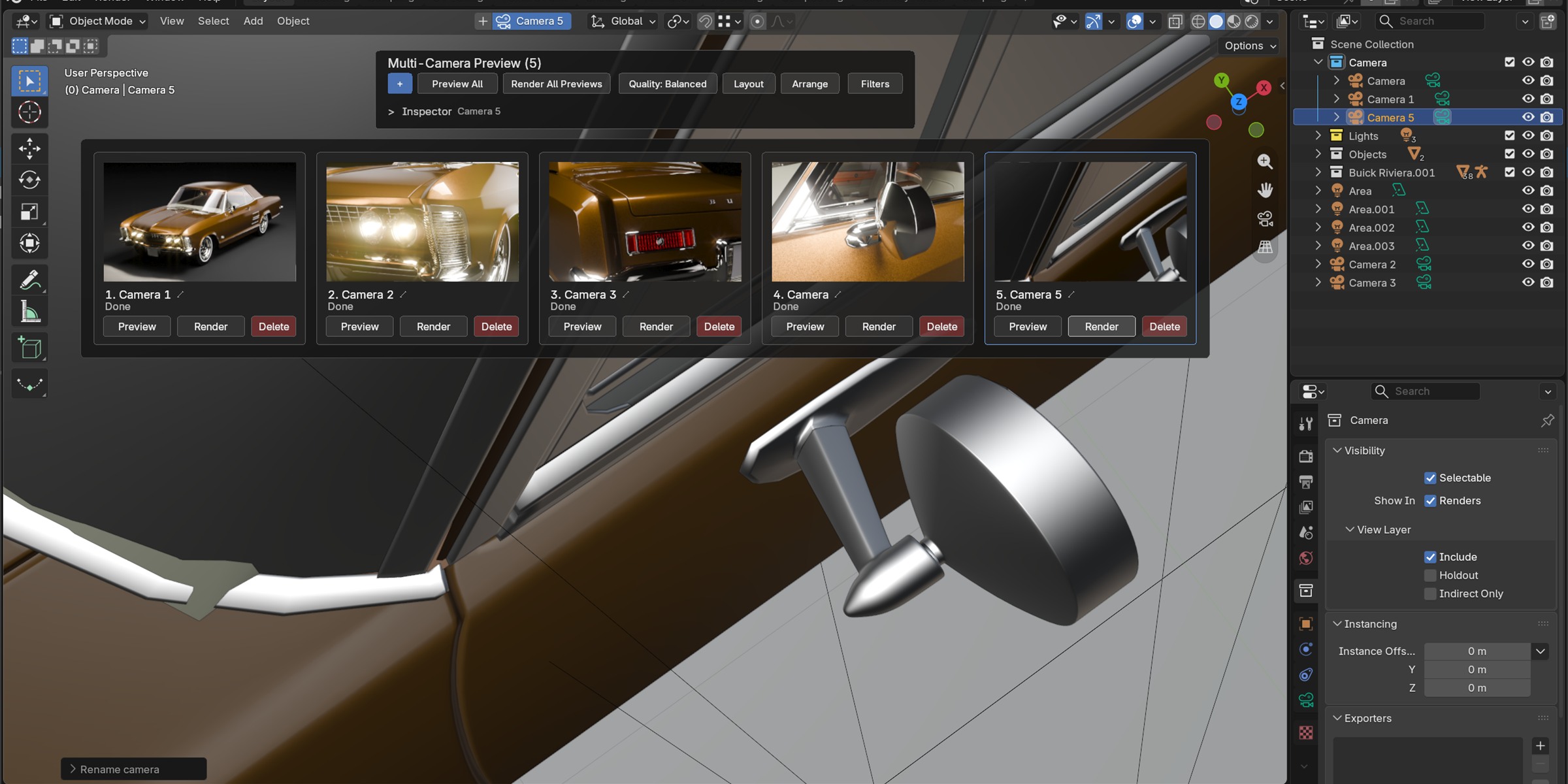
Task: Select the Transform tool
Action: click(x=29, y=243)
